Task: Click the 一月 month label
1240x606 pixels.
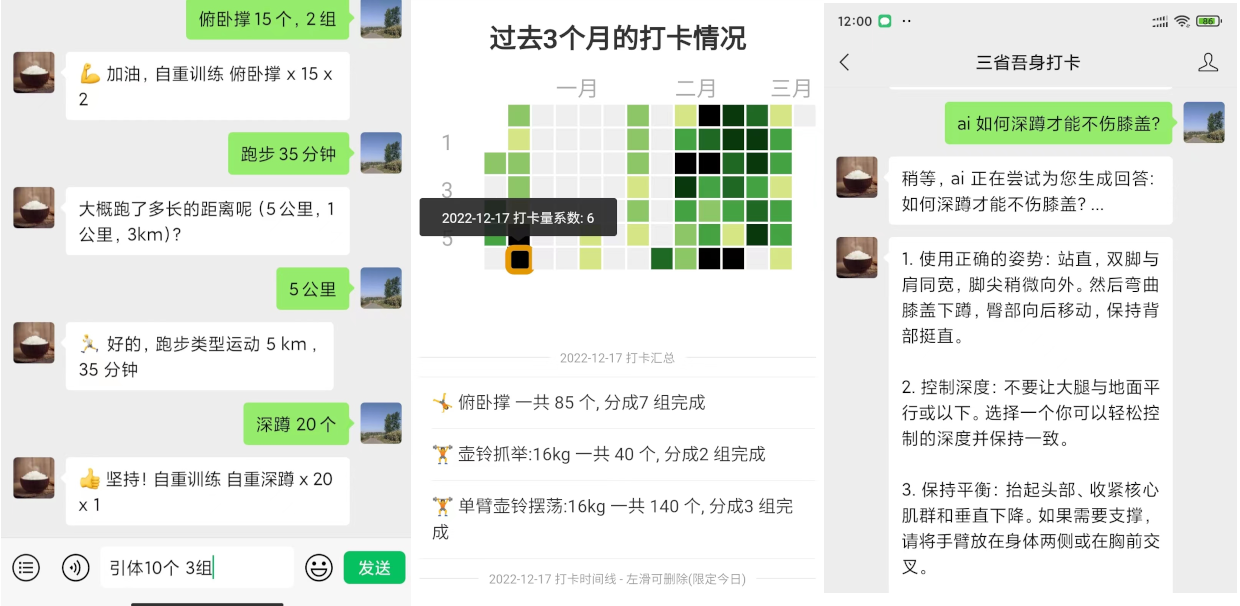Action: 577,88
